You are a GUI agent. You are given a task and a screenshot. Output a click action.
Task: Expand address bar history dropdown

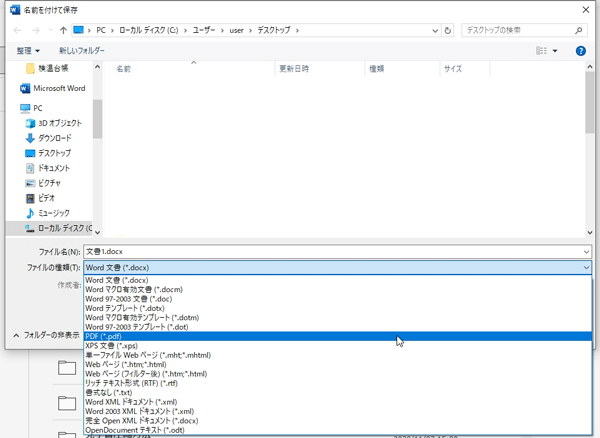(435, 31)
